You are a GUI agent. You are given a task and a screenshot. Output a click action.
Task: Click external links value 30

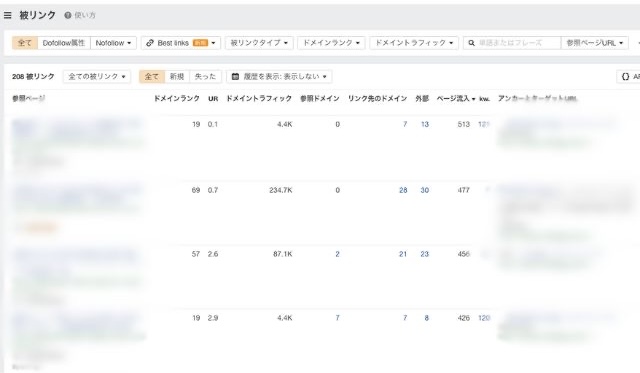tap(424, 190)
